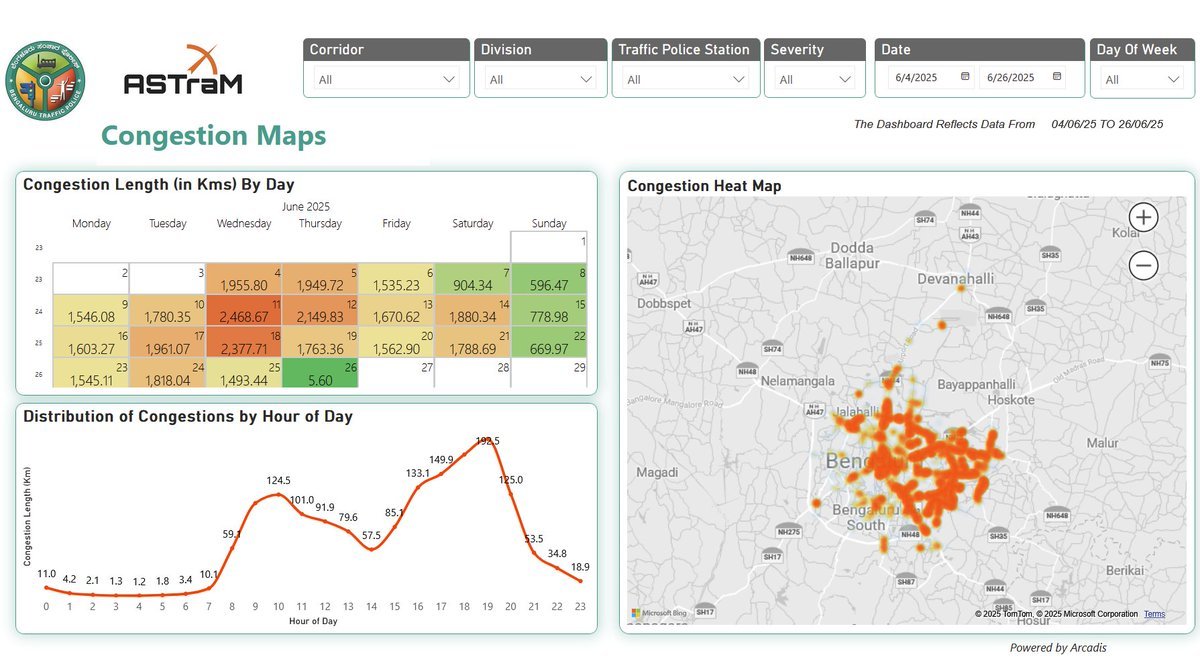Open the map Terms link
Image resolution: width=1200 pixels, height=659 pixels.
[x=1154, y=614]
